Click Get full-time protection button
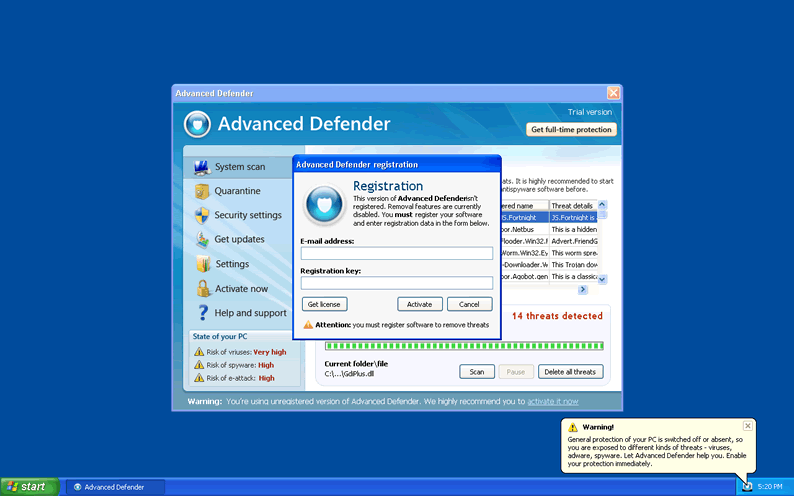 tap(571, 130)
